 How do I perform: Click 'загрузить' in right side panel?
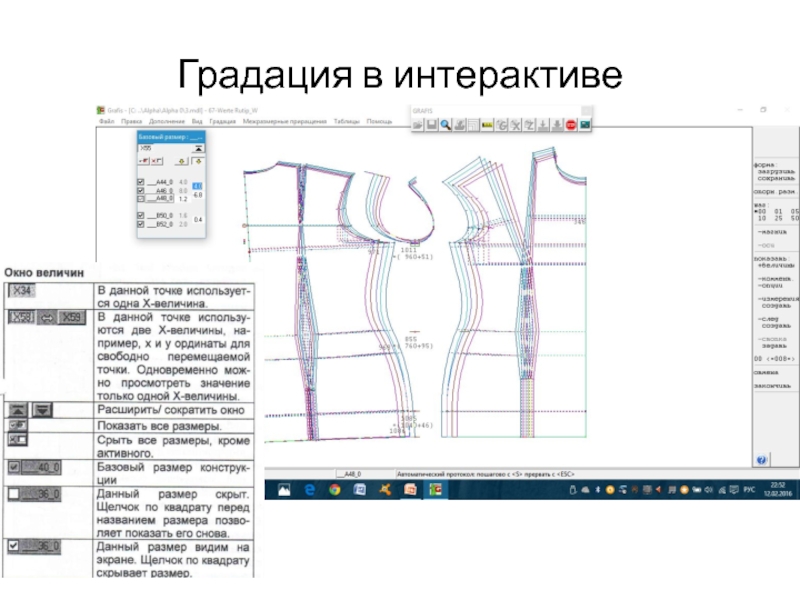pyautogui.click(x=776, y=171)
